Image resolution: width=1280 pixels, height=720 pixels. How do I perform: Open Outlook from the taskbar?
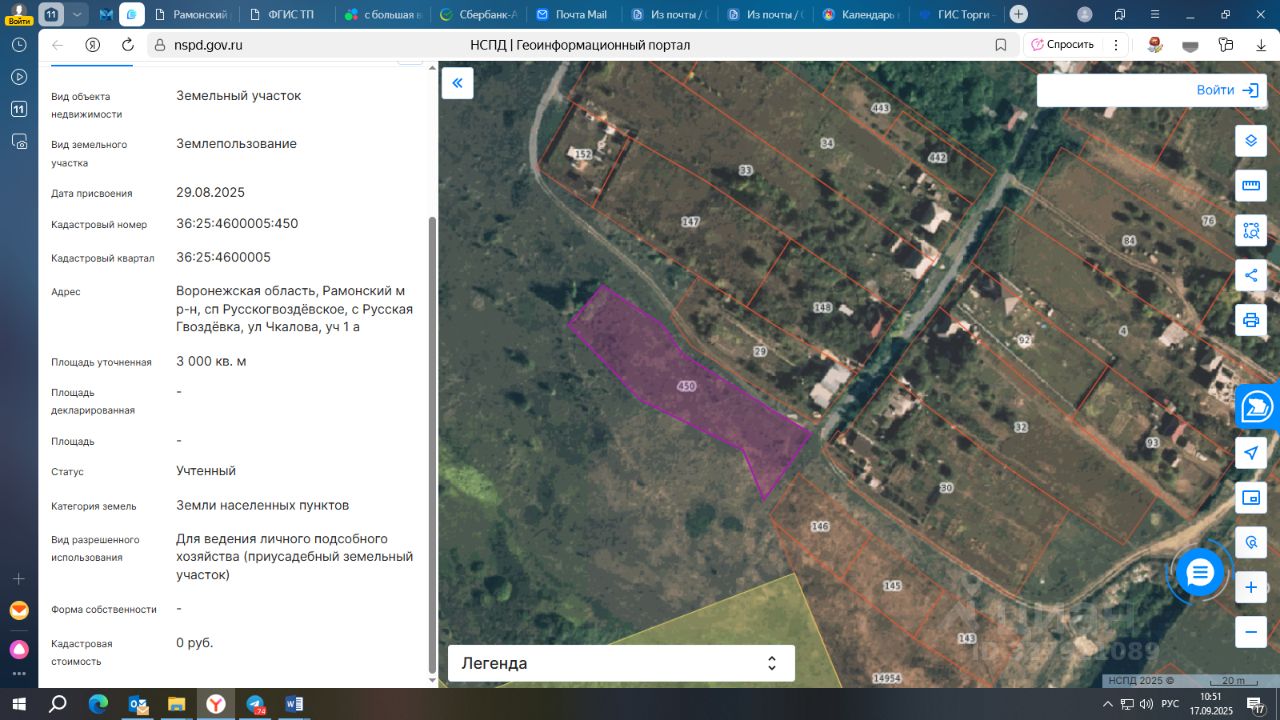[138, 704]
